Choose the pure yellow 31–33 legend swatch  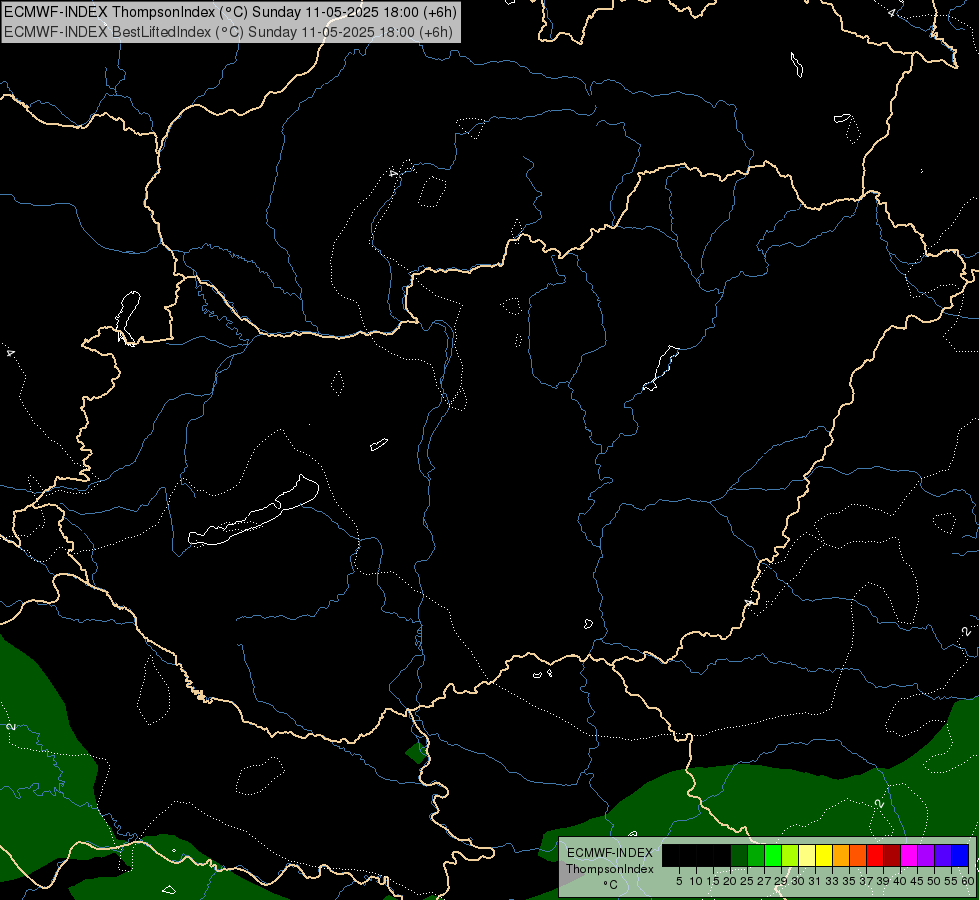coord(824,856)
